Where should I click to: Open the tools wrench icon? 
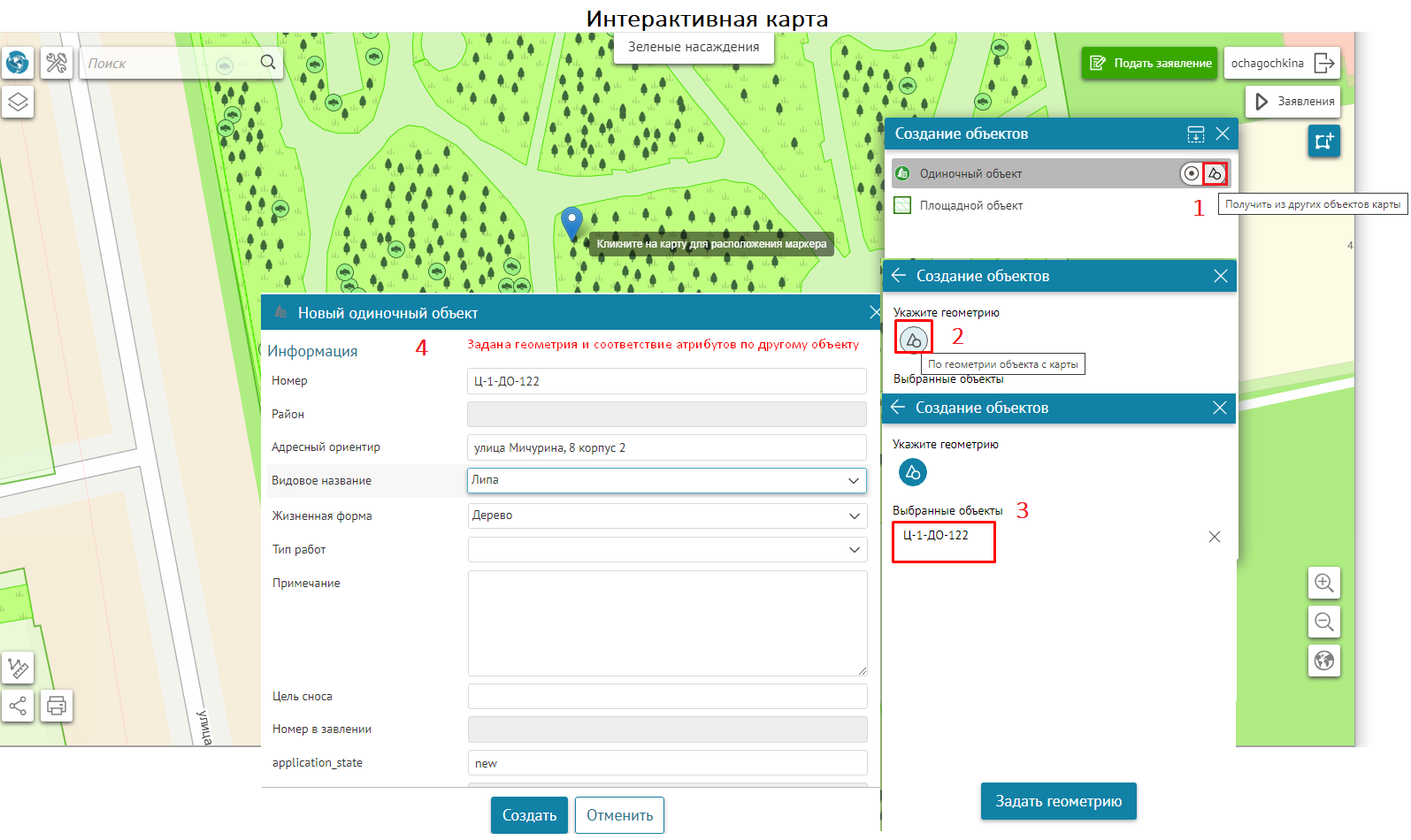tap(57, 63)
